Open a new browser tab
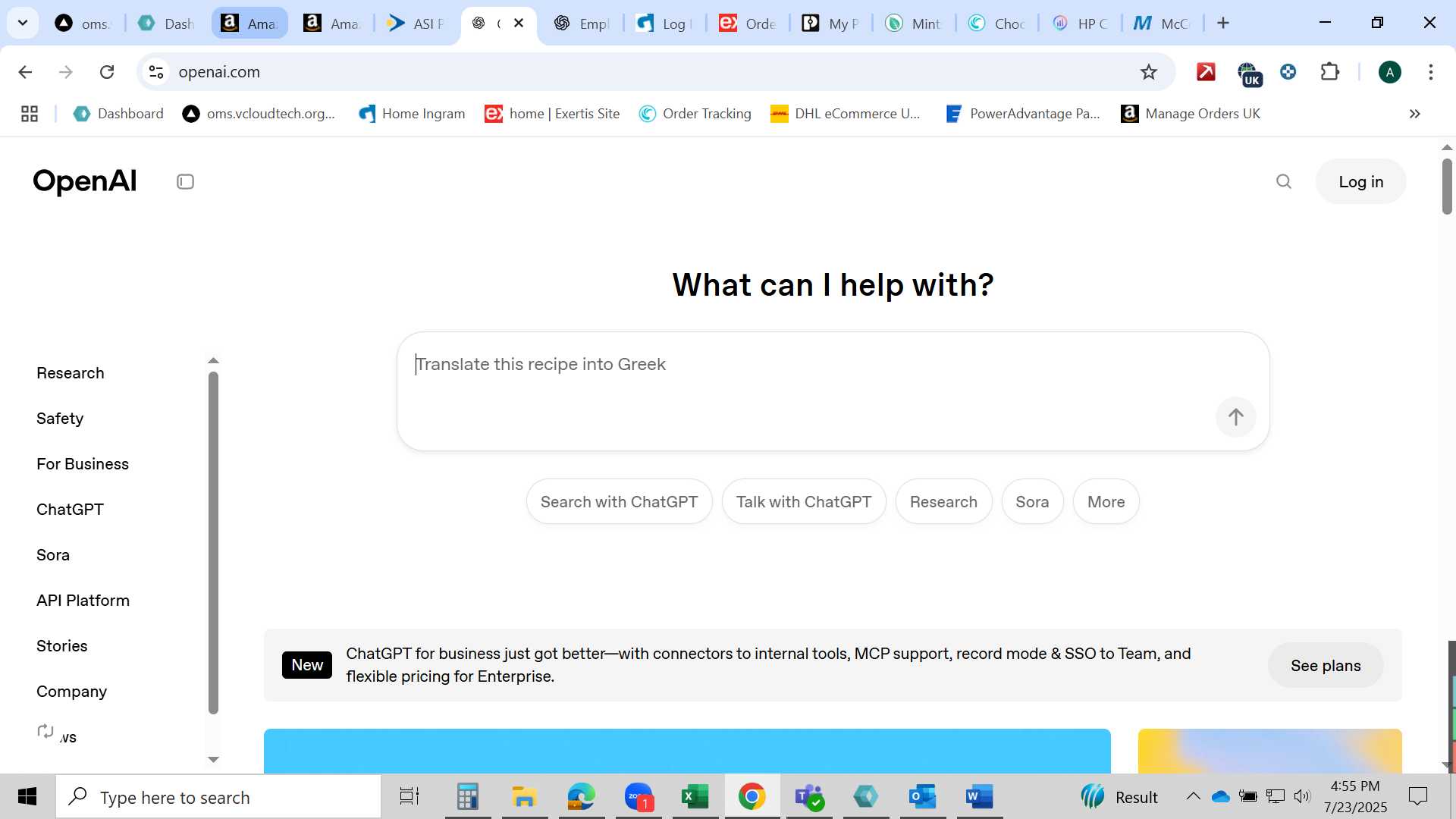Viewport: 1456px width, 819px height. (1222, 24)
